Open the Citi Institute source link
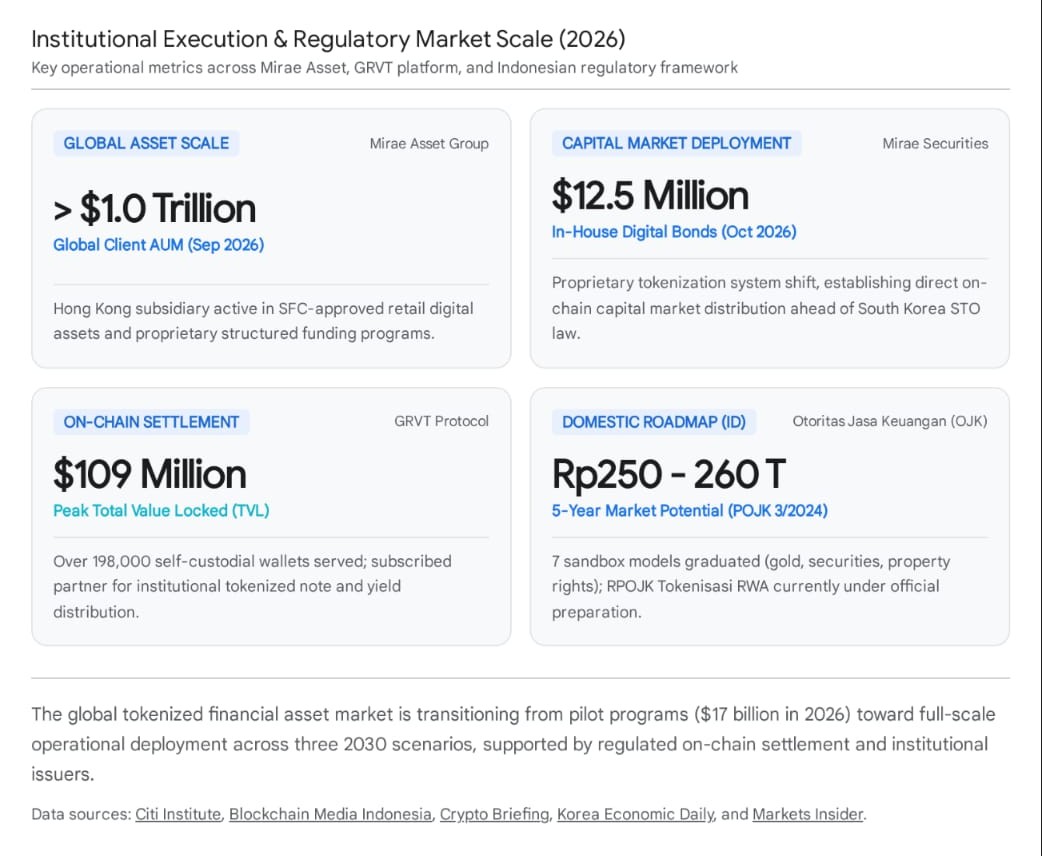Screen dimensions: 1042x856 tap(178, 814)
